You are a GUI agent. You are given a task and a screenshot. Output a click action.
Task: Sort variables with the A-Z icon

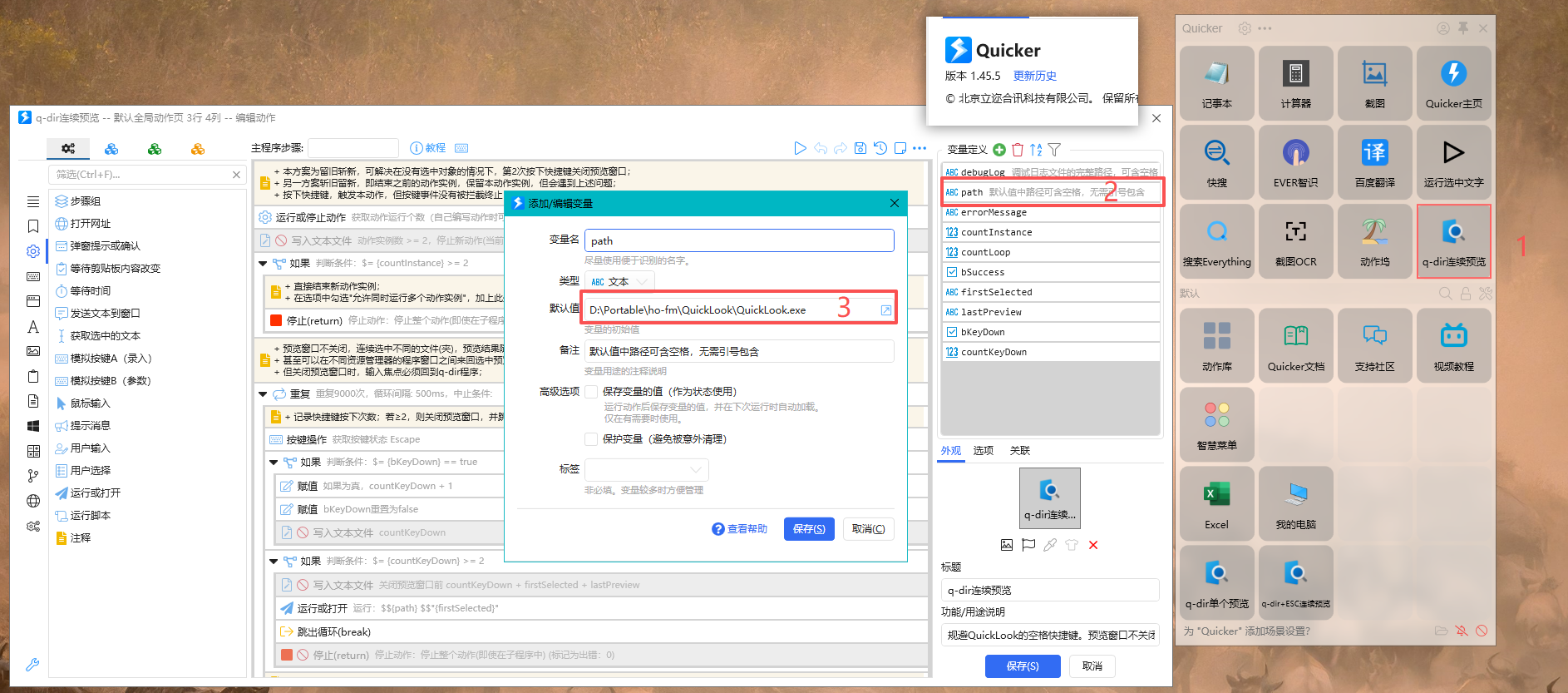pos(1036,150)
